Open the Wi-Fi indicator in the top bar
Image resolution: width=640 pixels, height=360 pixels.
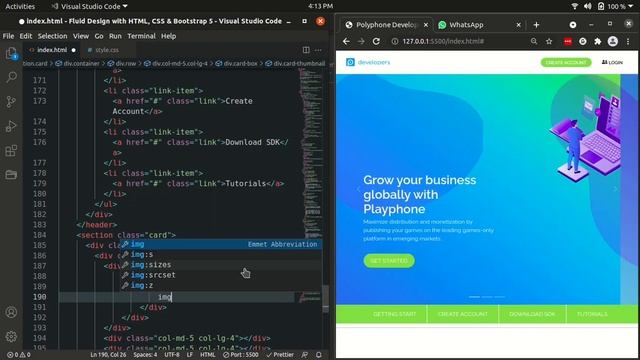(575, 6)
